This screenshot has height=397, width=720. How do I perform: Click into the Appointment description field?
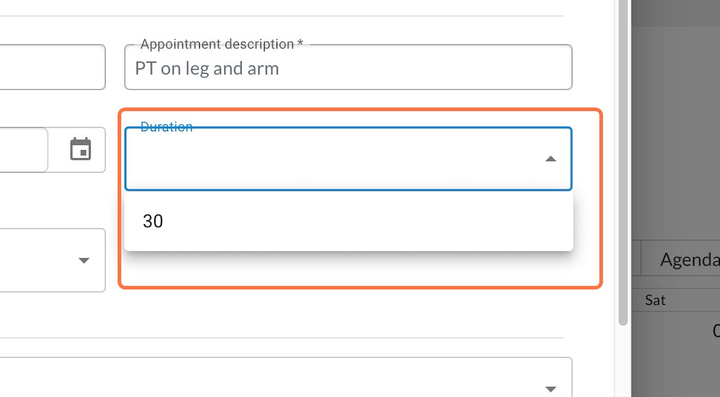pos(348,67)
